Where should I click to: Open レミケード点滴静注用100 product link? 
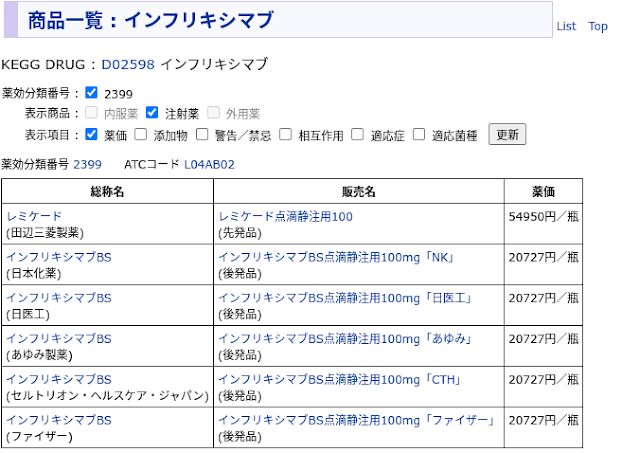pos(285,216)
